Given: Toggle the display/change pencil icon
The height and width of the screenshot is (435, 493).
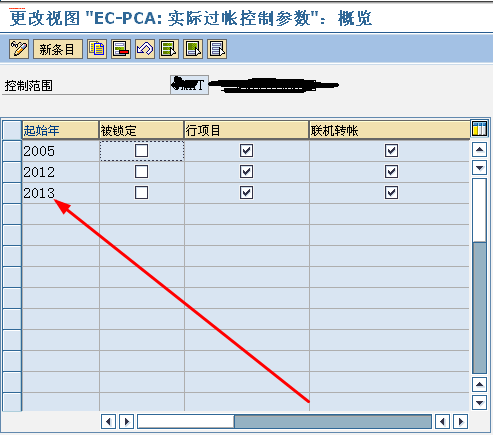Looking at the screenshot, I should [x=19, y=49].
